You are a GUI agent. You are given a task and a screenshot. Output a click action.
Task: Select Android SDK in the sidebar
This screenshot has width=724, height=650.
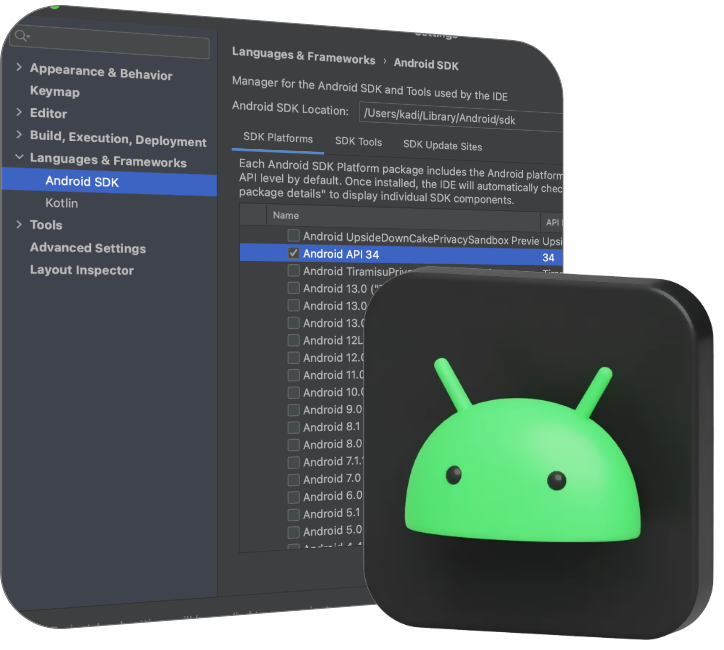109,182
